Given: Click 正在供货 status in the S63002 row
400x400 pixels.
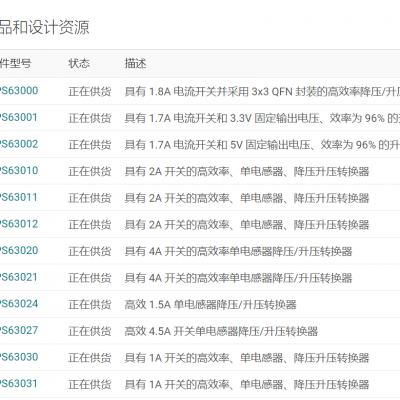Looking at the screenshot, I should pos(90,145).
